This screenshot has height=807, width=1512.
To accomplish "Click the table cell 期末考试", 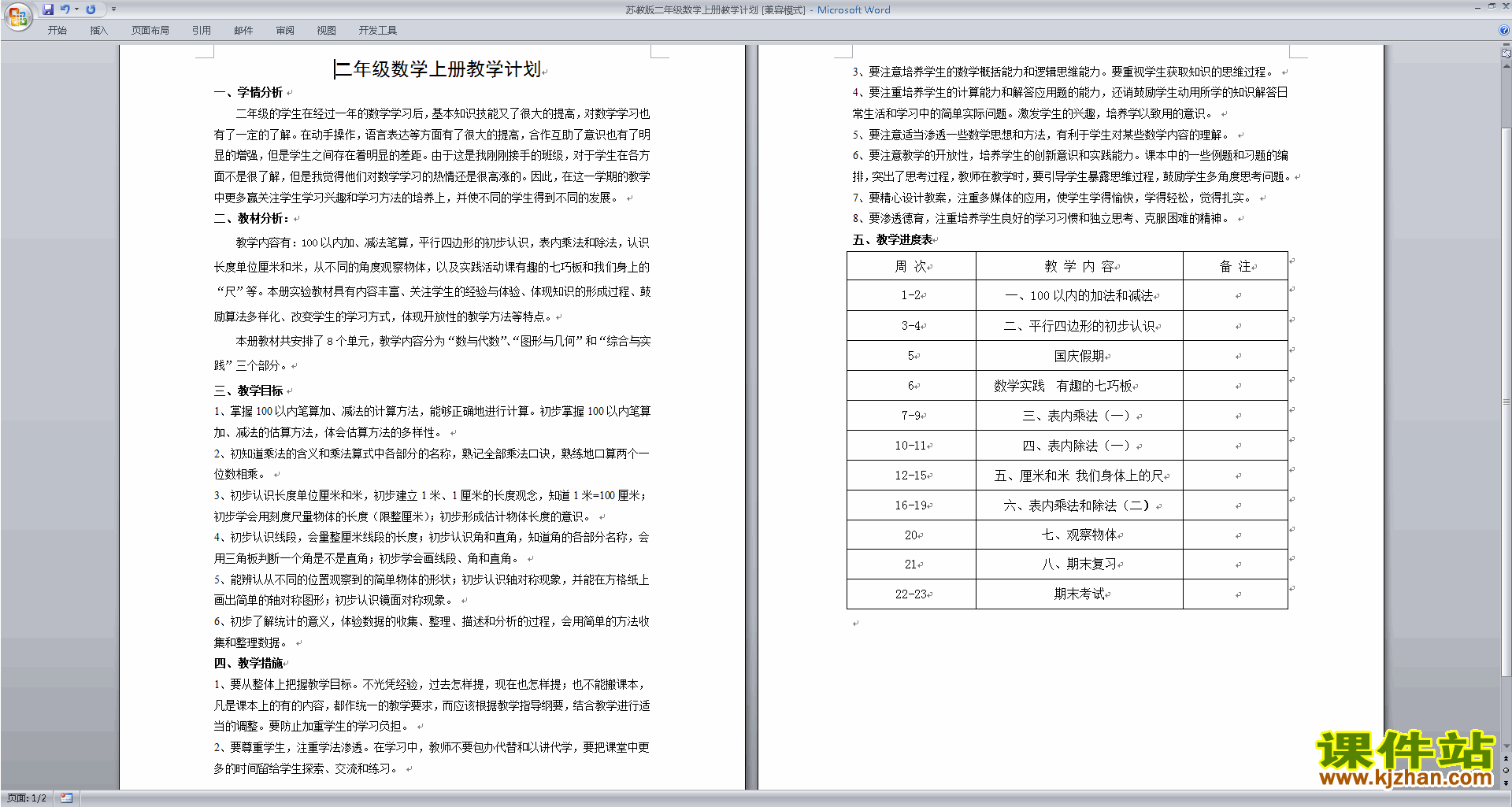I will [x=1079, y=594].
